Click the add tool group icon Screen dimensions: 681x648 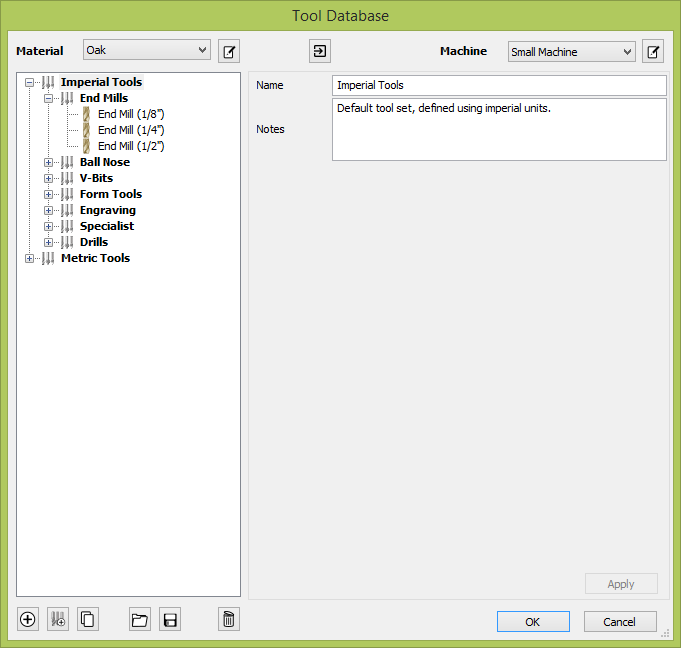coord(58,619)
